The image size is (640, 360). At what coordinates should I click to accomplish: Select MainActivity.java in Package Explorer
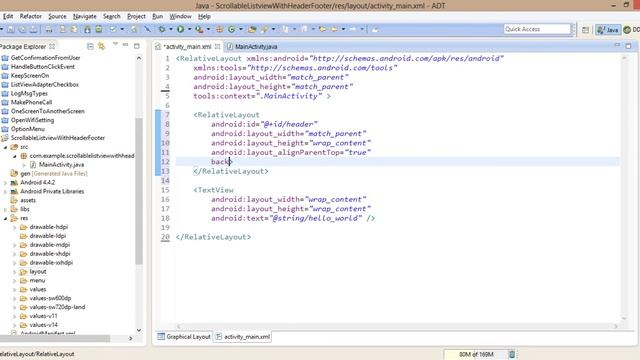click(61, 165)
